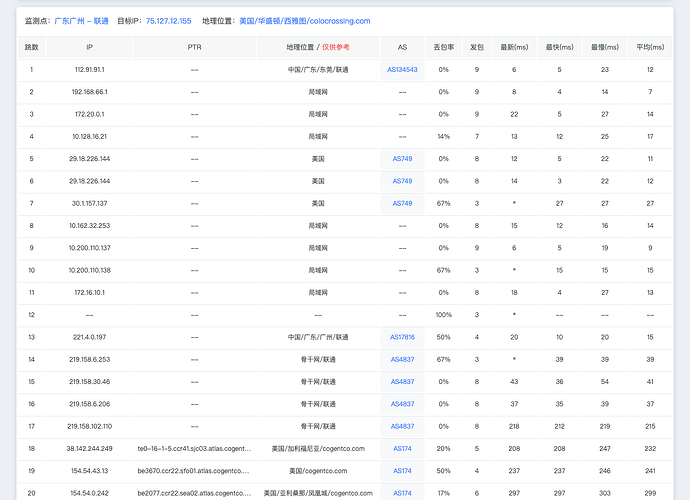690x500 pixels.
Task: Click the target IP 75.127.12.155 link
Action: pos(169,21)
